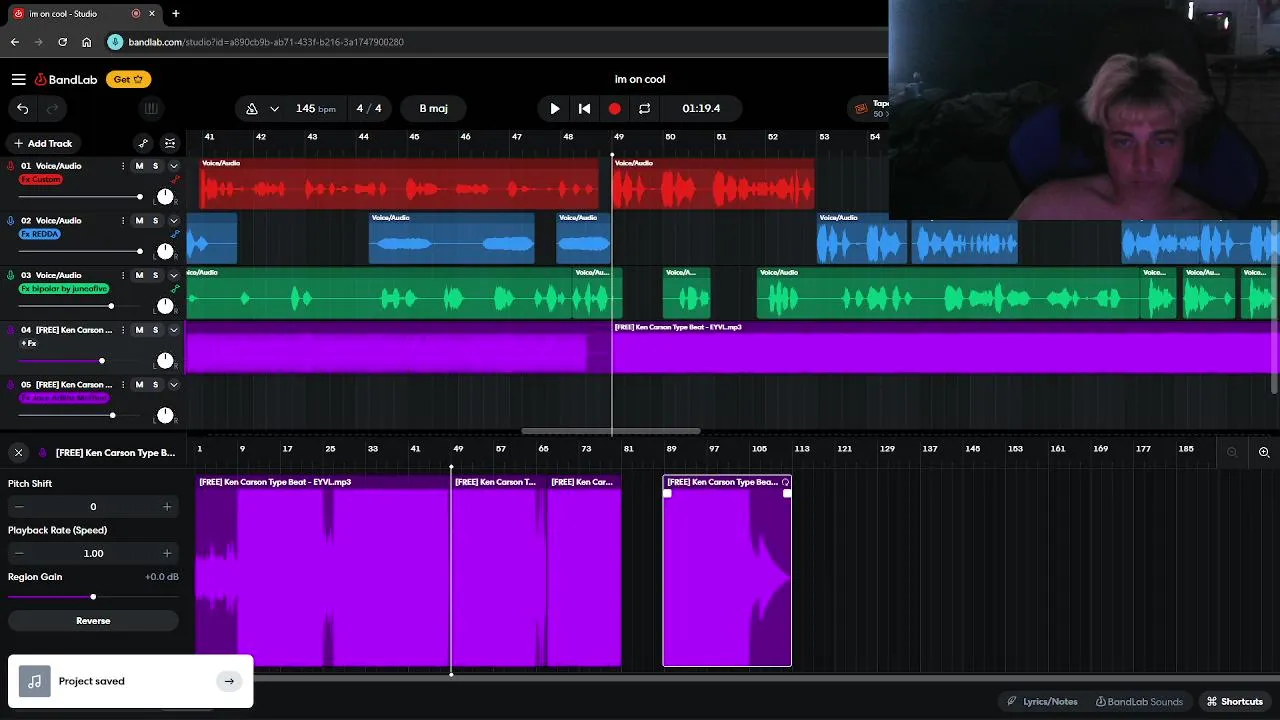Viewport: 1280px width, 720px height.
Task: Start recording with the red button
Action: (614, 108)
